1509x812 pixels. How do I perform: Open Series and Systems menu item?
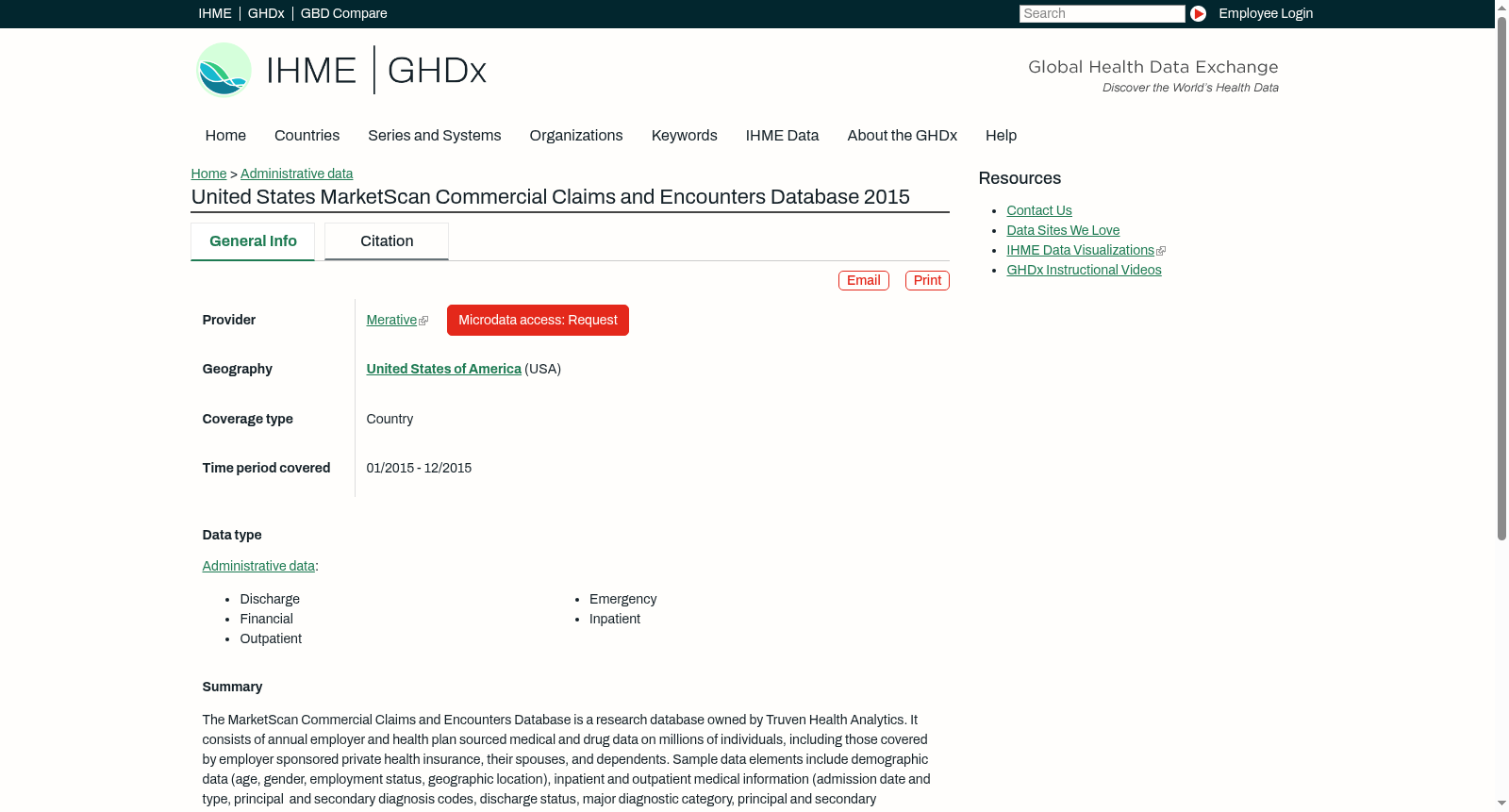coord(434,136)
